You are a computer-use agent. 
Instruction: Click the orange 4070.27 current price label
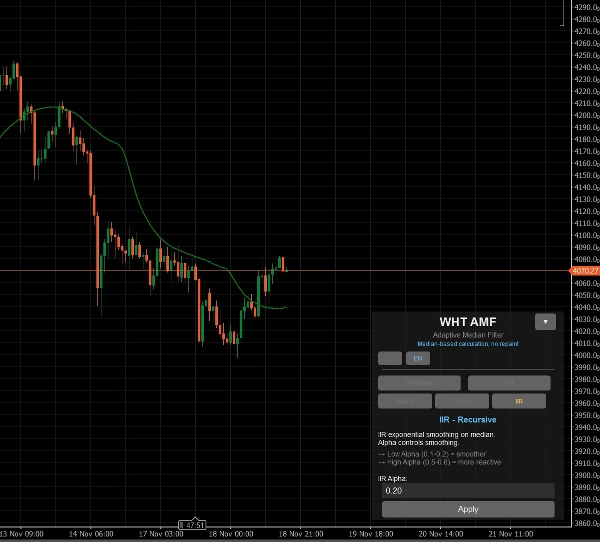(x=584, y=270)
